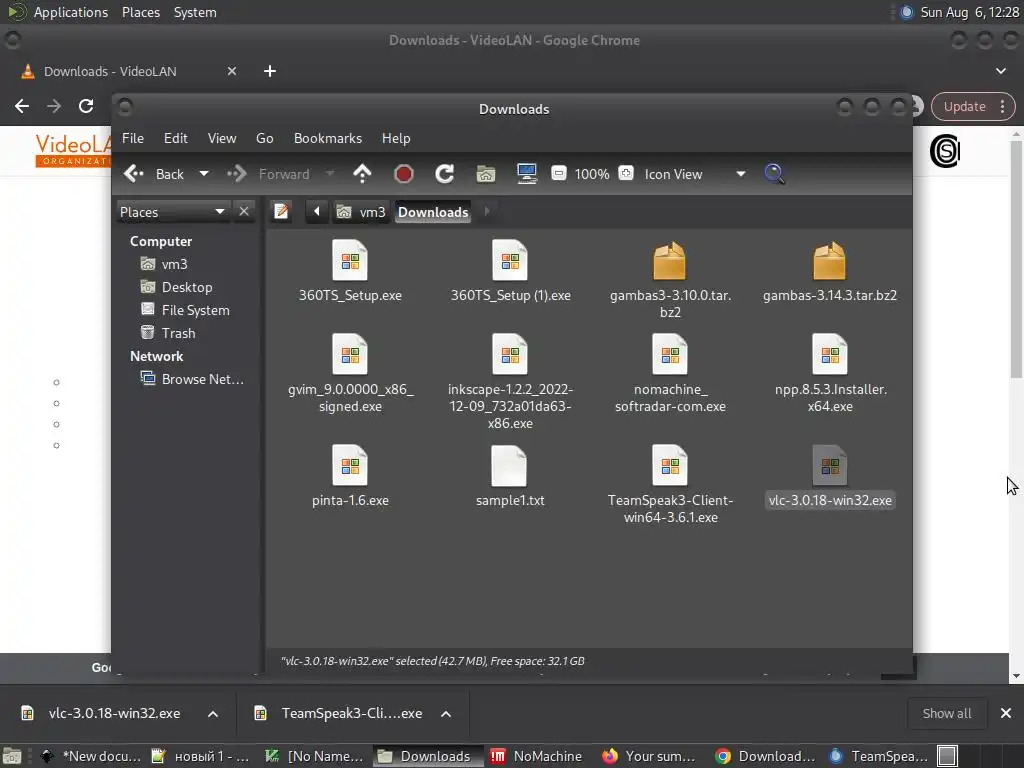Screen dimensions: 1024x768
Task: Click the Search magnifier icon
Action: pyautogui.click(x=775, y=174)
